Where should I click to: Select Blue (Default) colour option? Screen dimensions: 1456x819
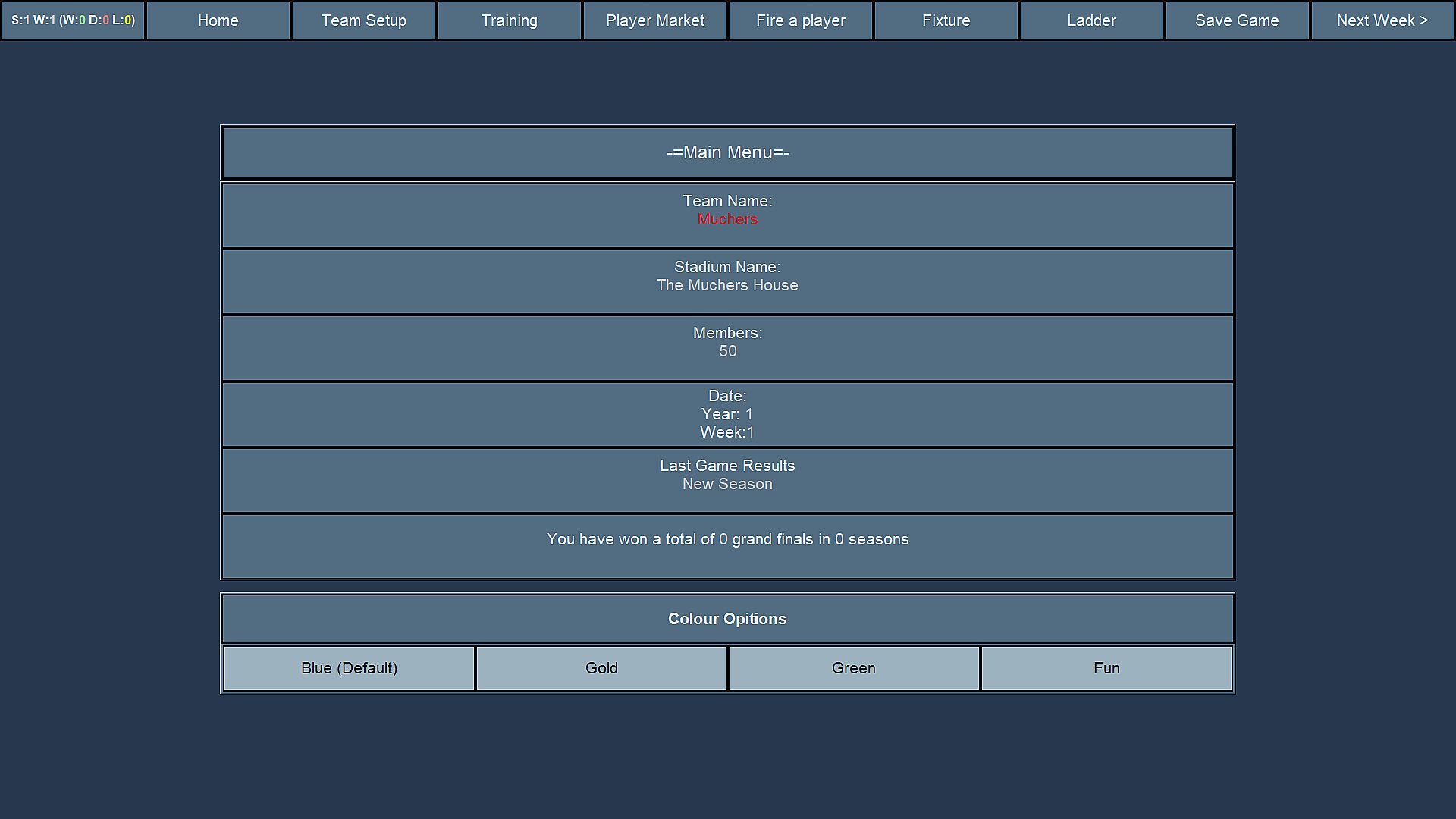(349, 668)
